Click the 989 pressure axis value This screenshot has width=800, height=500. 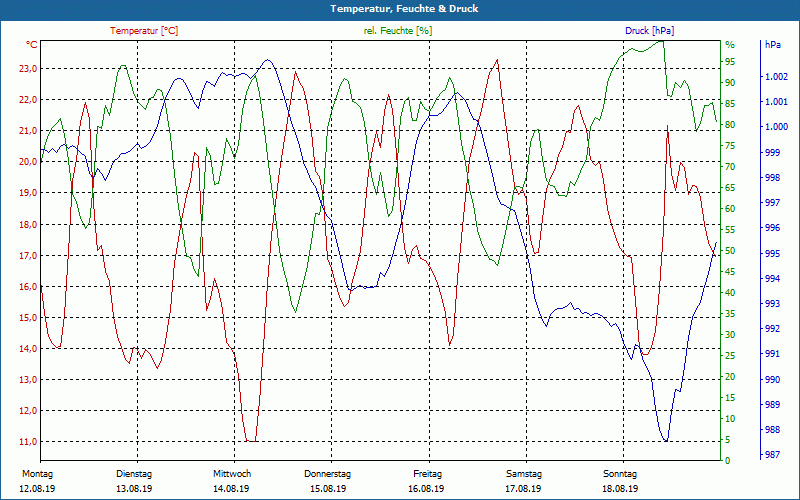[772, 405]
